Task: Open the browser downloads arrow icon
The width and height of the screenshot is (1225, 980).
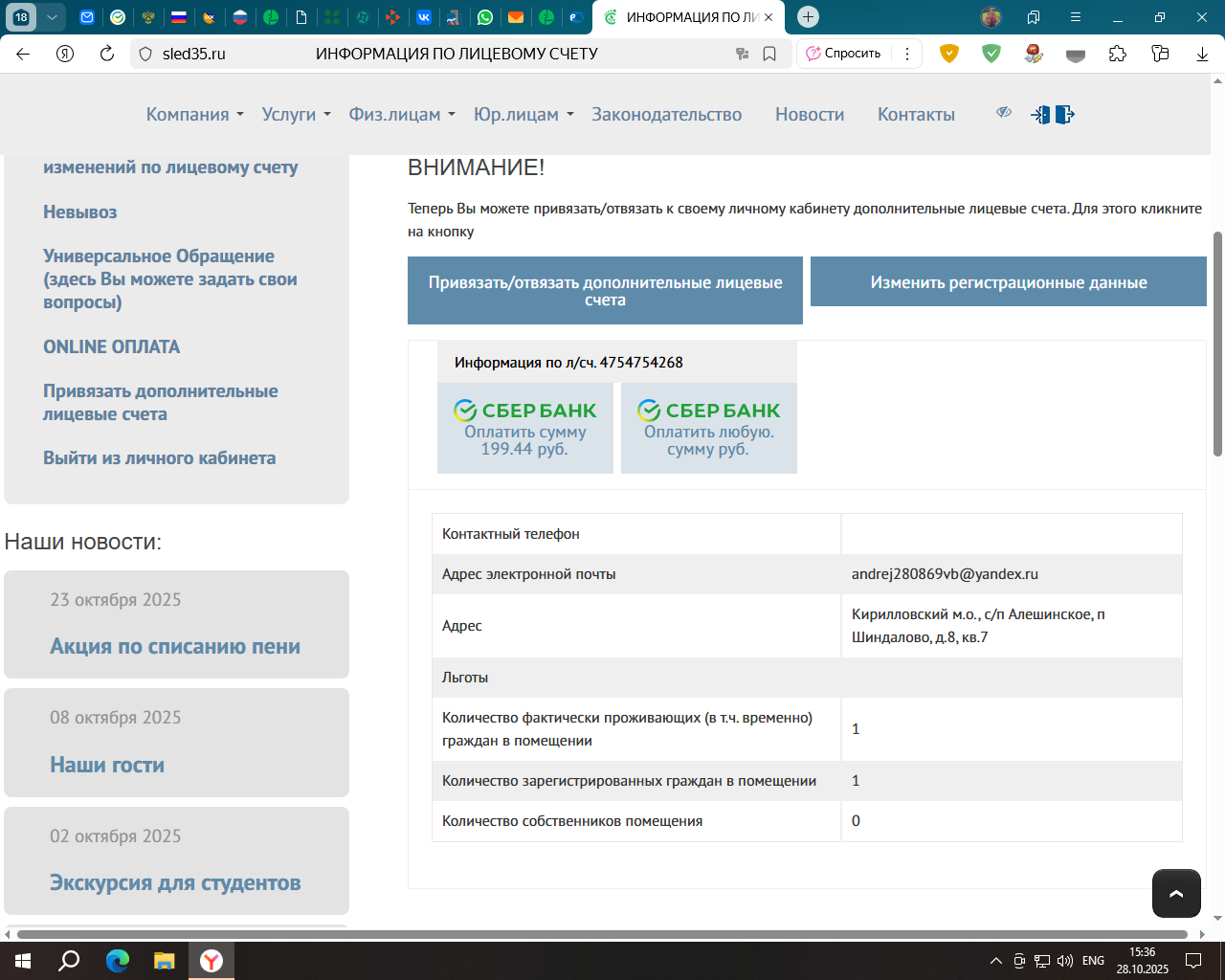Action: pyautogui.click(x=1202, y=54)
